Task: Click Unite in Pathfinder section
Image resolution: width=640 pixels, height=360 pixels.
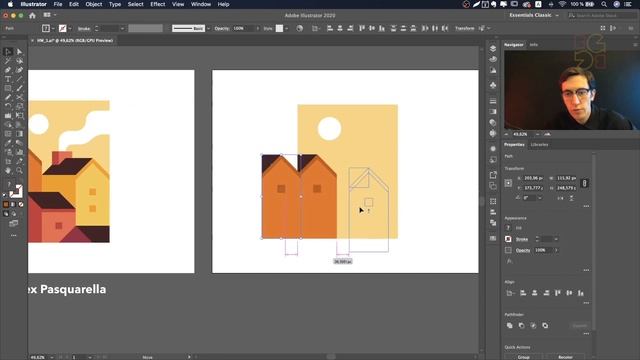Action: (510, 325)
